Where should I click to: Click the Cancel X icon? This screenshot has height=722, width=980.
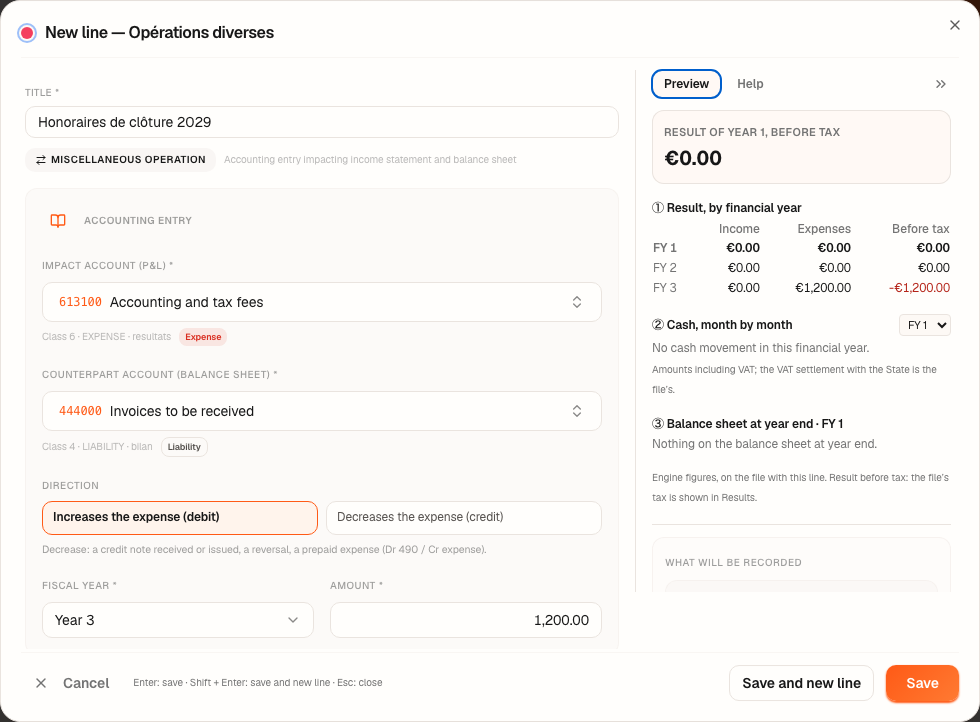point(41,683)
